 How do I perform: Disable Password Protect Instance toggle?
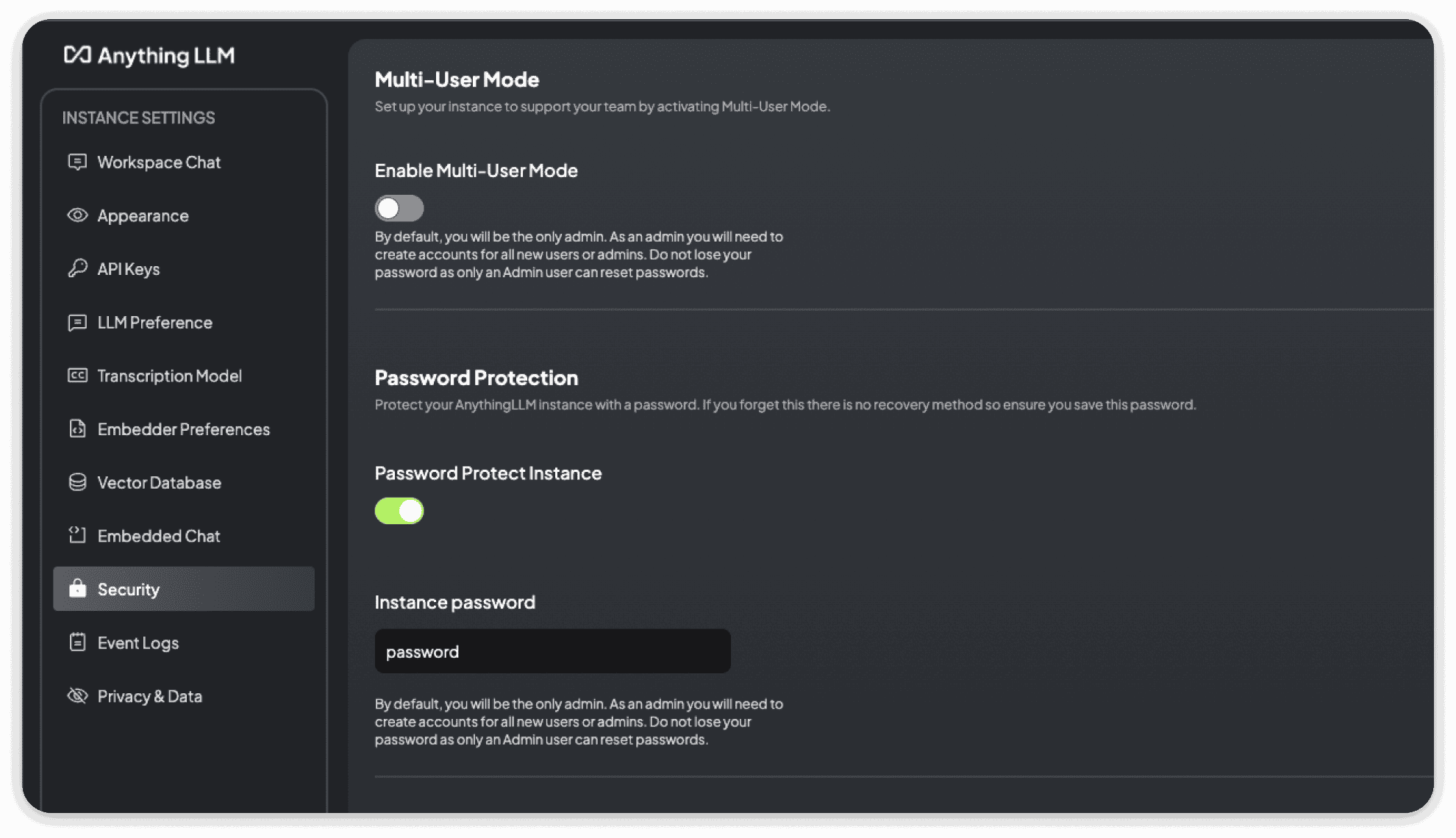coord(399,511)
